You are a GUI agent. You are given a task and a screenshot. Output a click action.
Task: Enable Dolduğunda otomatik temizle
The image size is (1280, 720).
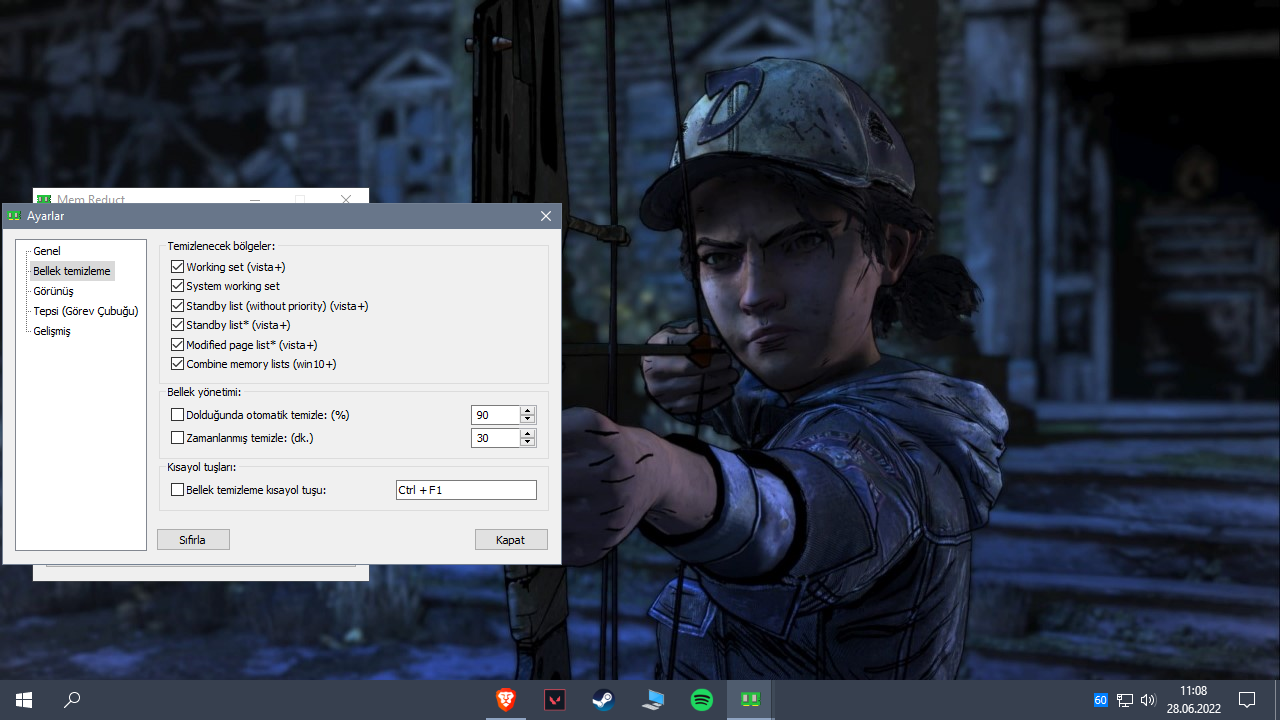[178, 415]
